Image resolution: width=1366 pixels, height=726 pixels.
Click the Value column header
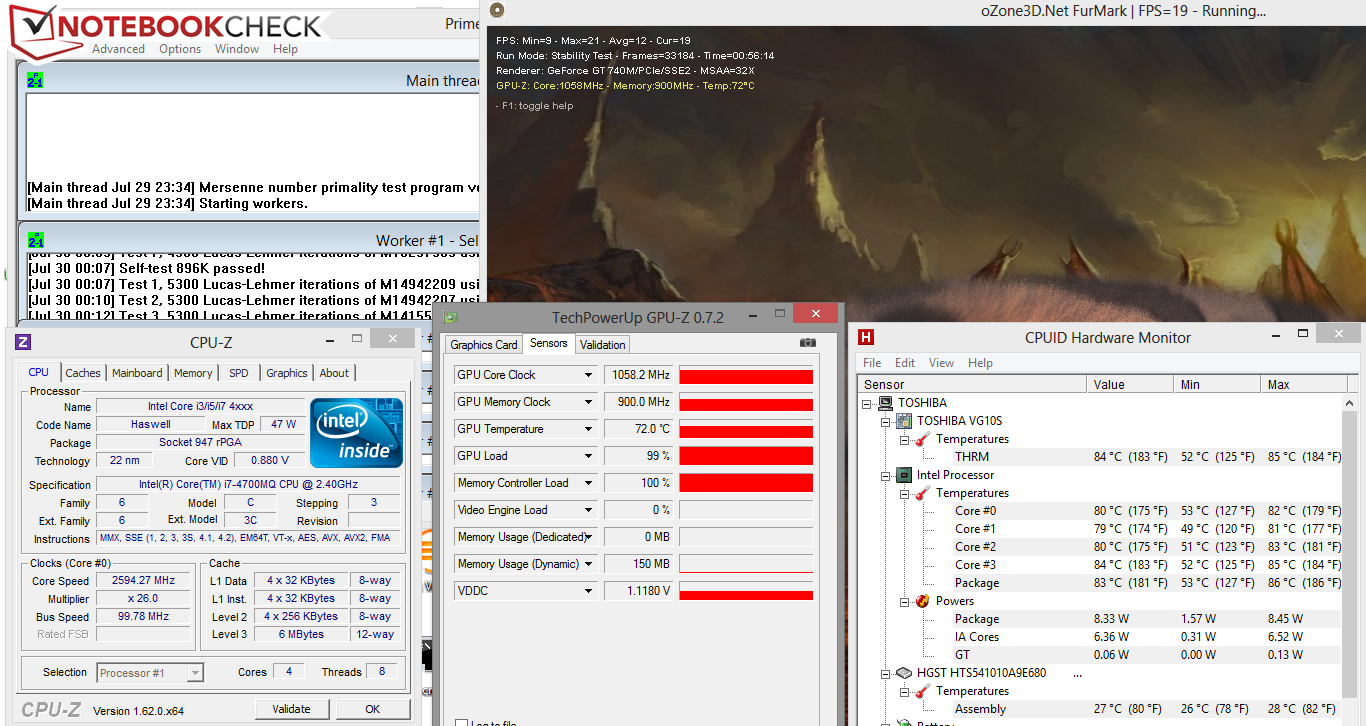click(1130, 385)
